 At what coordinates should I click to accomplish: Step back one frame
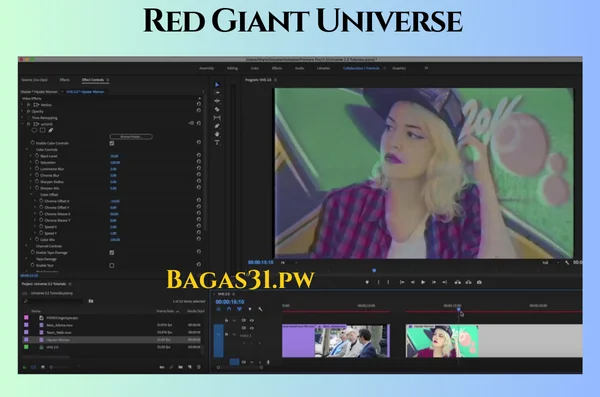tap(413, 282)
